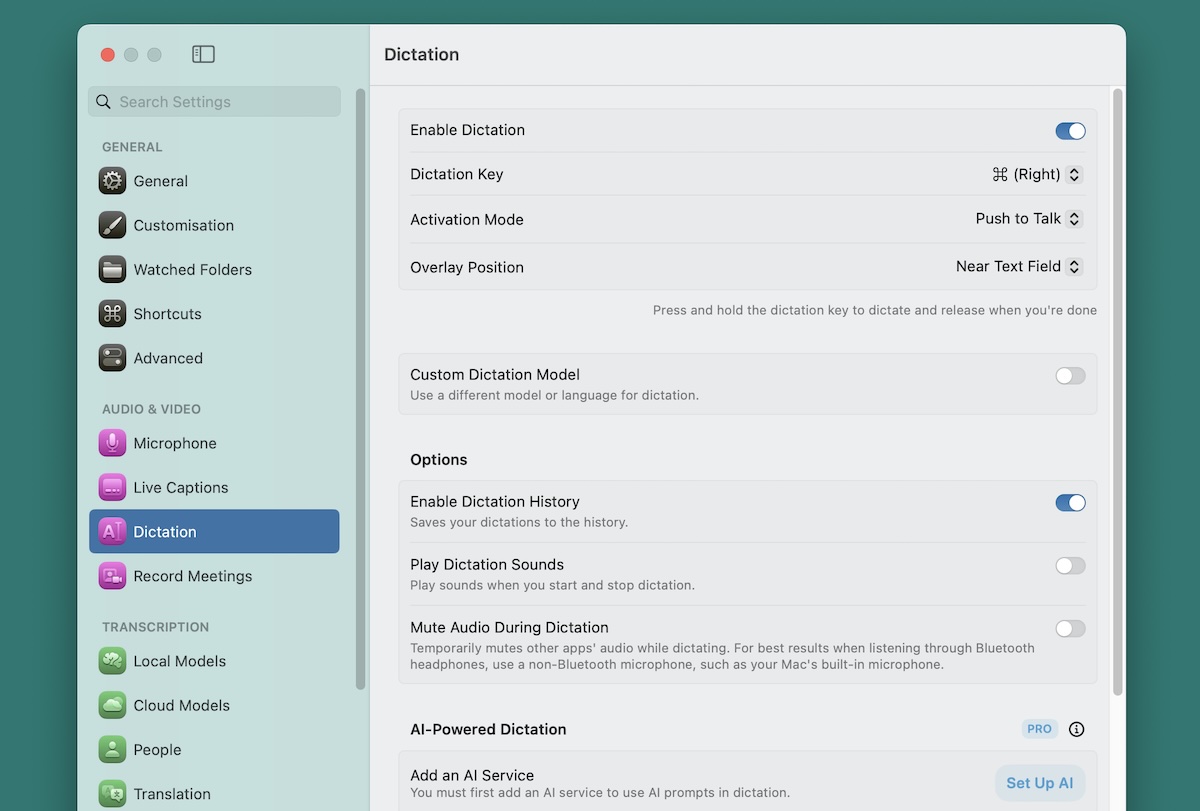Click the Translation icon
The image size is (1200, 811).
tap(112, 794)
